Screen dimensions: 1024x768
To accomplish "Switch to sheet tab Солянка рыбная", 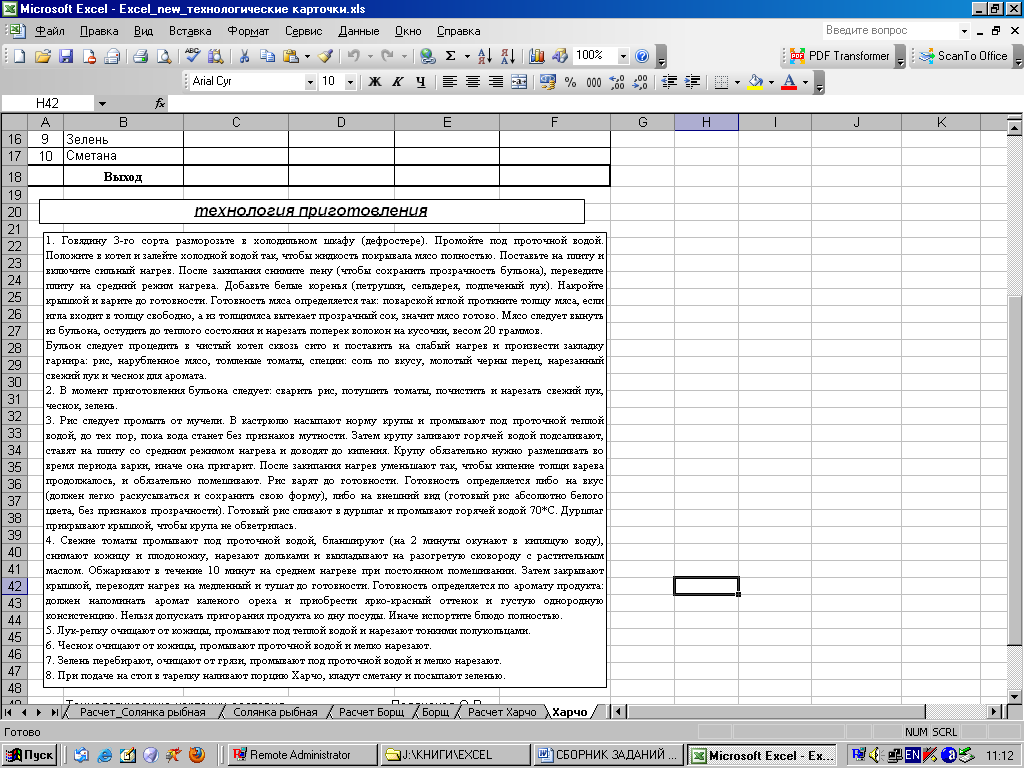I will click(x=275, y=712).
